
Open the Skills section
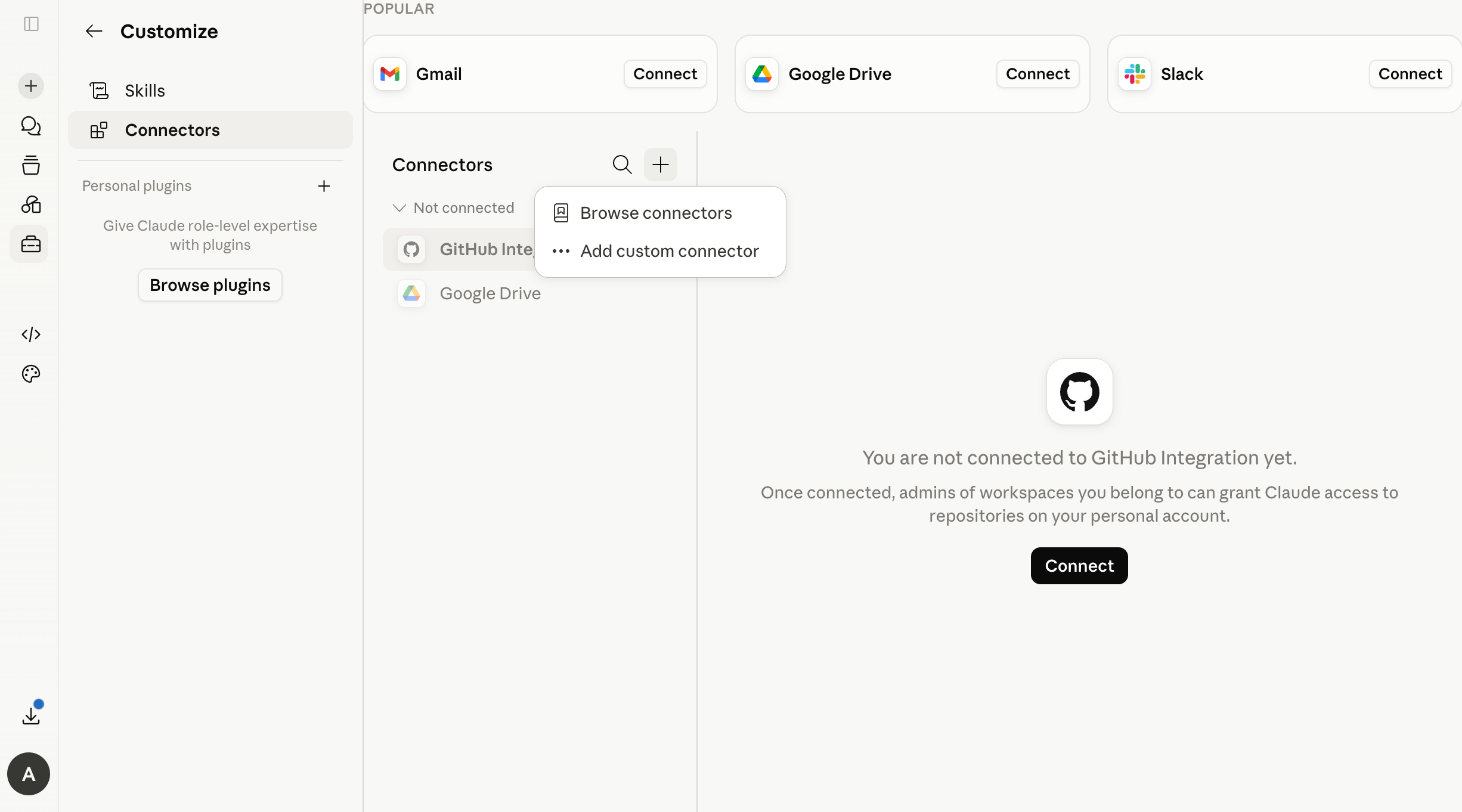click(210, 91)
